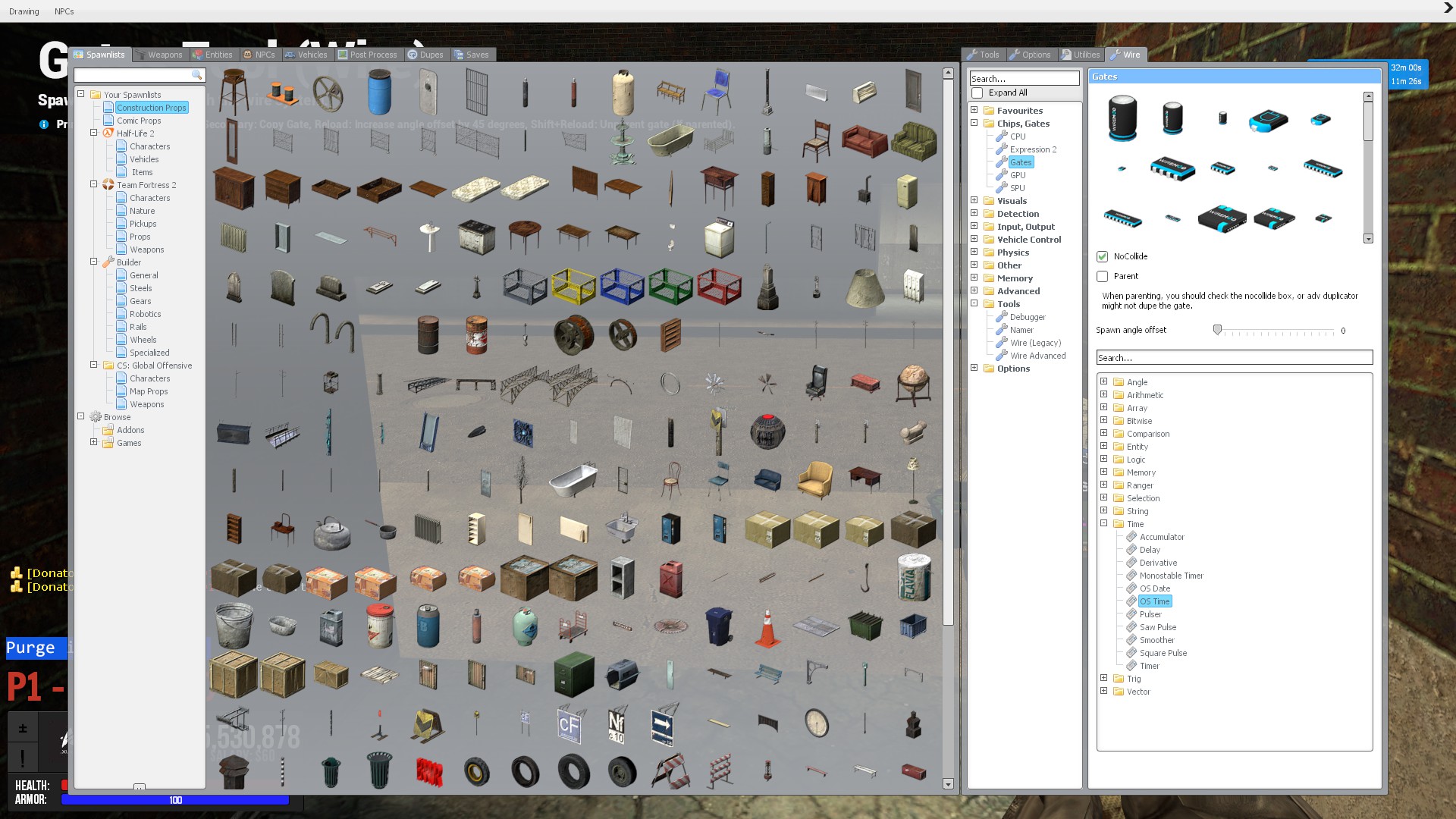Select the red gas can prop
Image resolution: width=1456 pixels, height=819 pixels.
[x=670, y=579]
